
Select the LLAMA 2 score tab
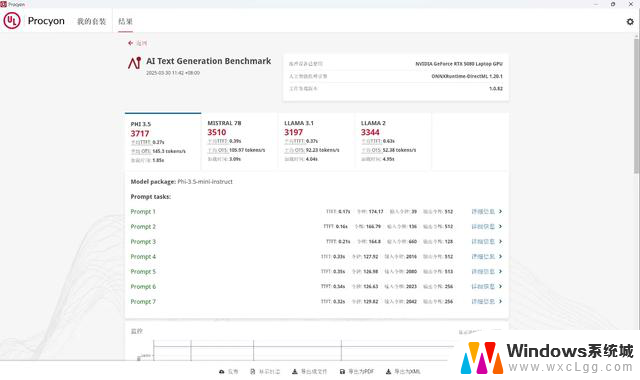[x=393, y=141]
